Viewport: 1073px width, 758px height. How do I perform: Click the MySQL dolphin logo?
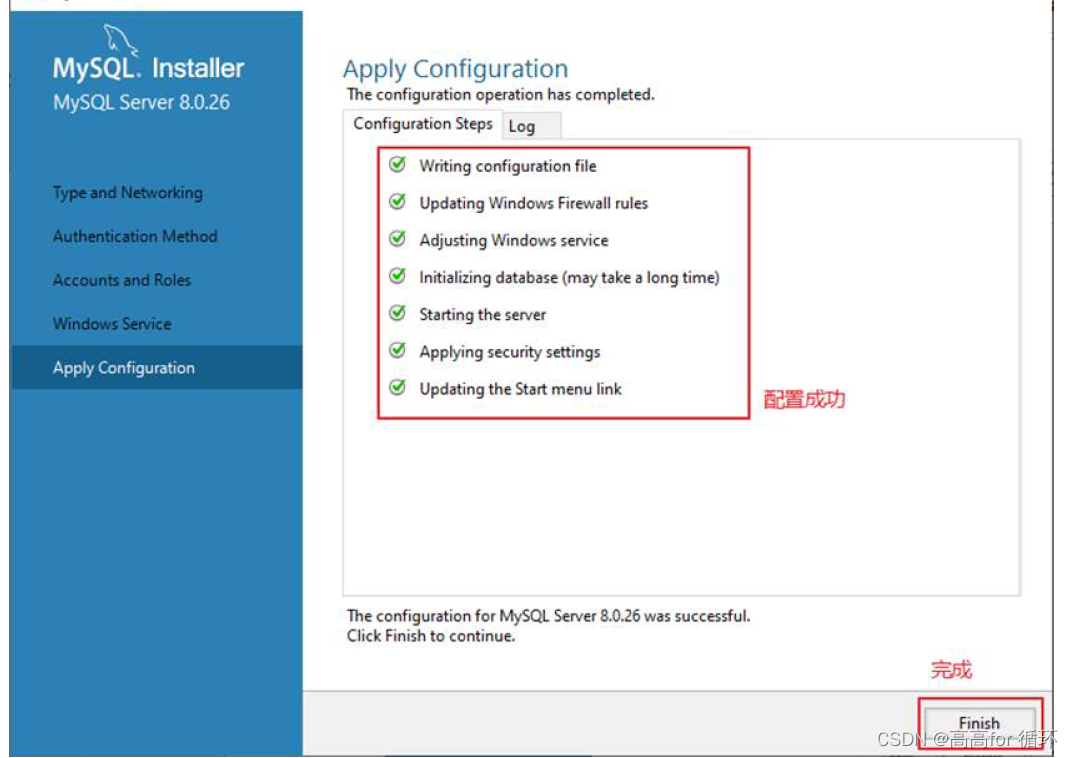point(120,40)
